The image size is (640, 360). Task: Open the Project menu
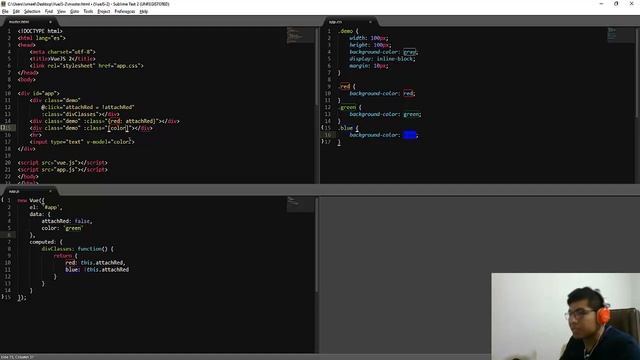pyautogui.click(x=104, y=11)
